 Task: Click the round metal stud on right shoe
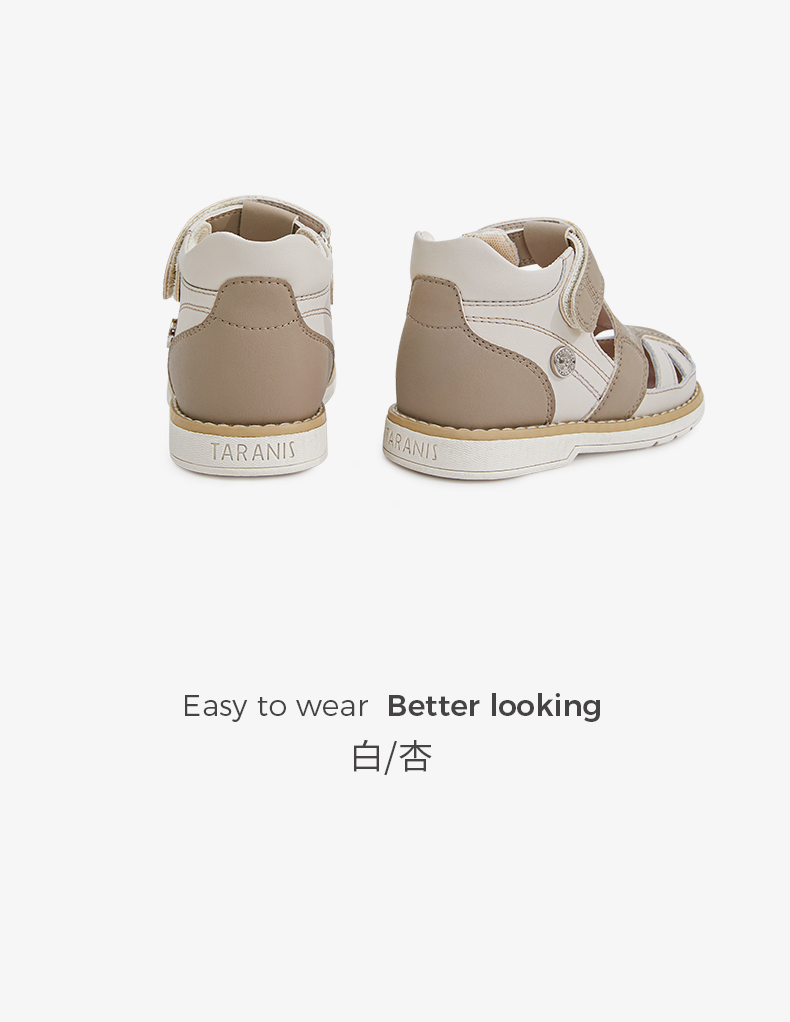click(x=564, y=362)
